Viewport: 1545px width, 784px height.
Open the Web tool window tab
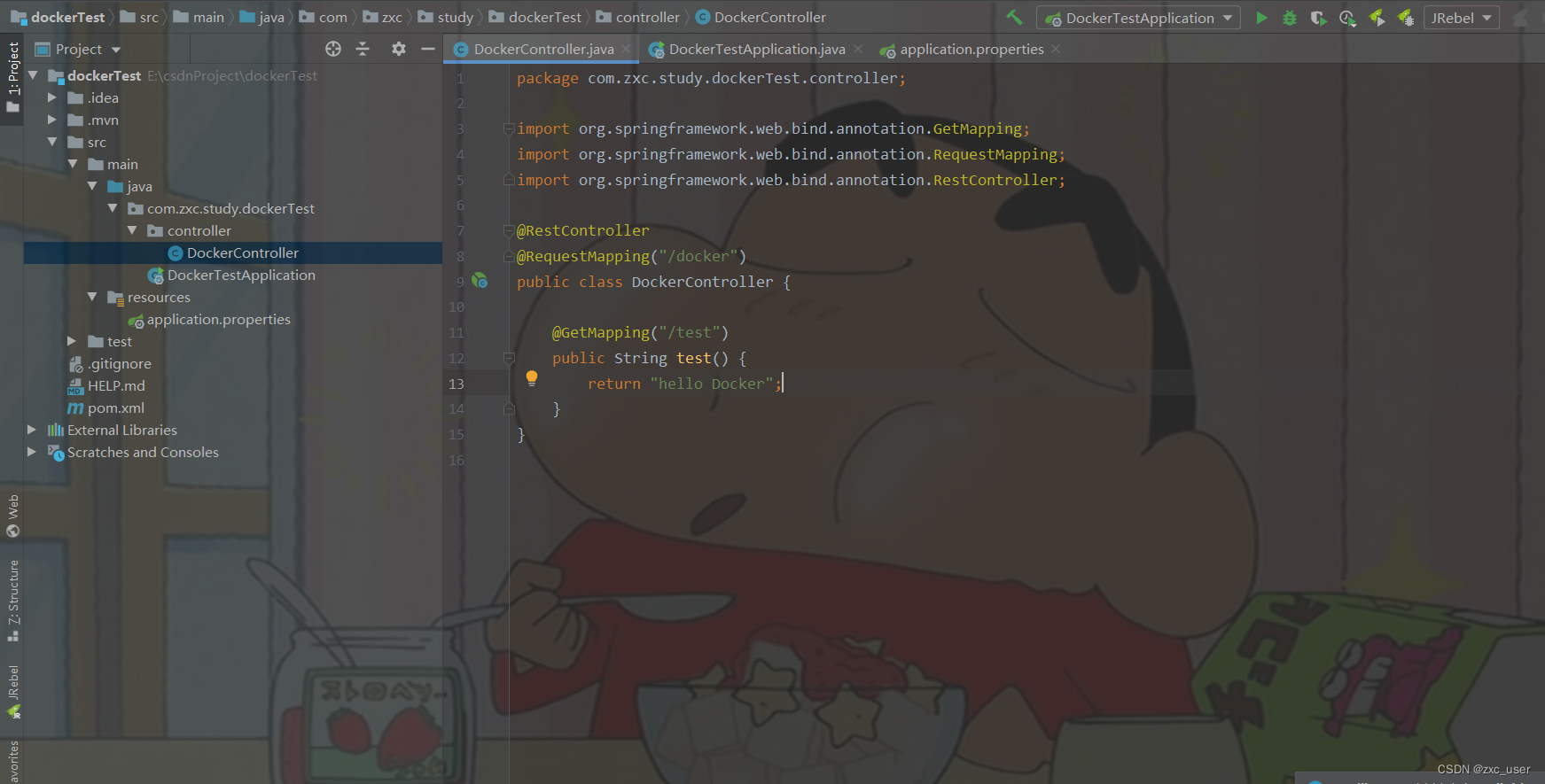(12, 516)
